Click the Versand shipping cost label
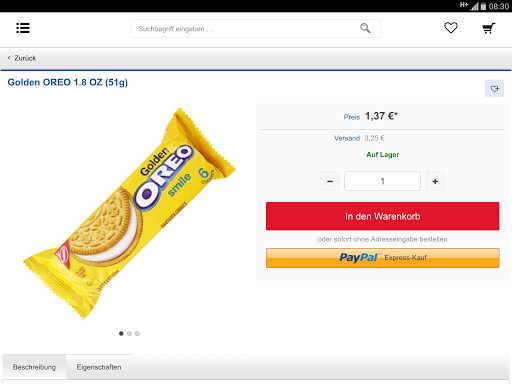The width and height of the screenshot is (512, 384). (347, 138)
